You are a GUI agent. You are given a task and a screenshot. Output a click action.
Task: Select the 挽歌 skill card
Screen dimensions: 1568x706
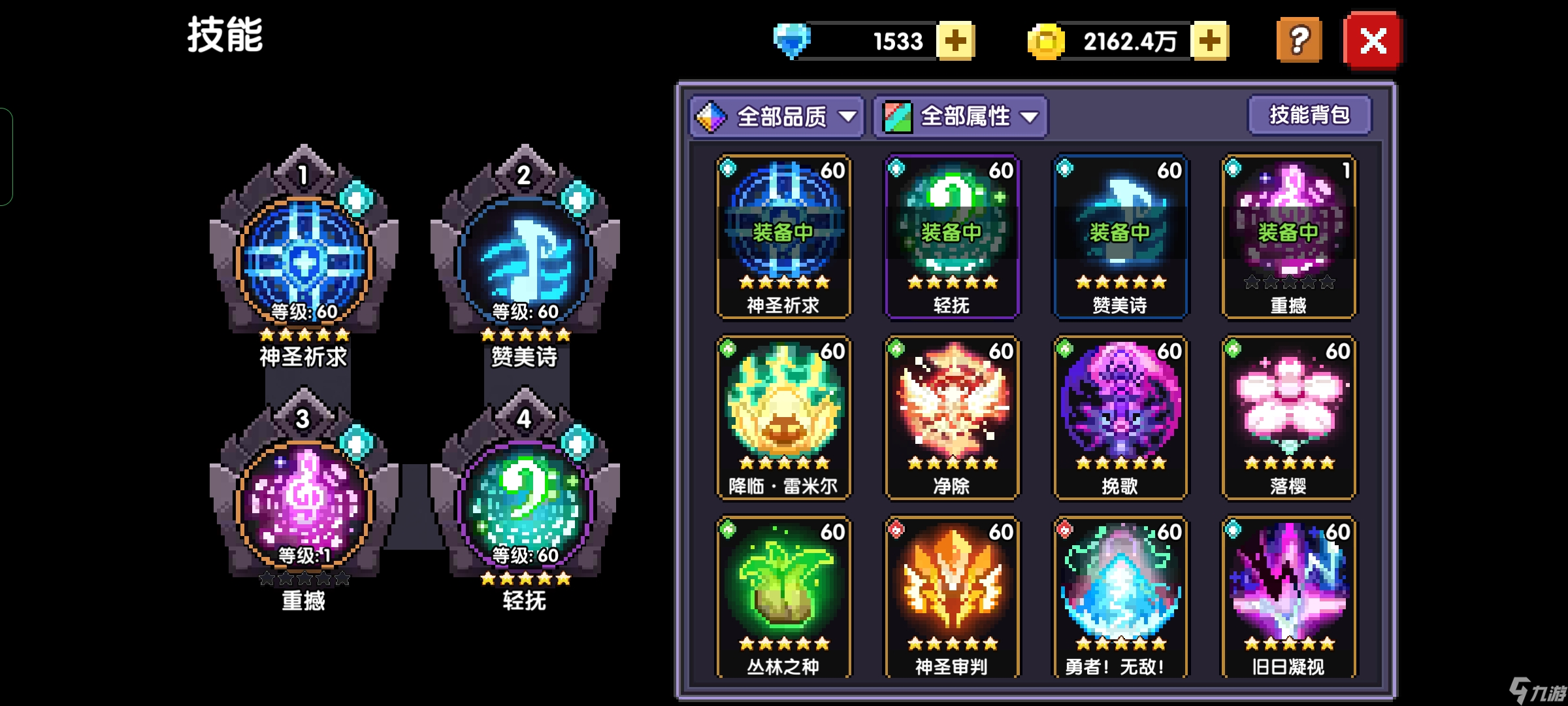click(x=1120, y=418)
